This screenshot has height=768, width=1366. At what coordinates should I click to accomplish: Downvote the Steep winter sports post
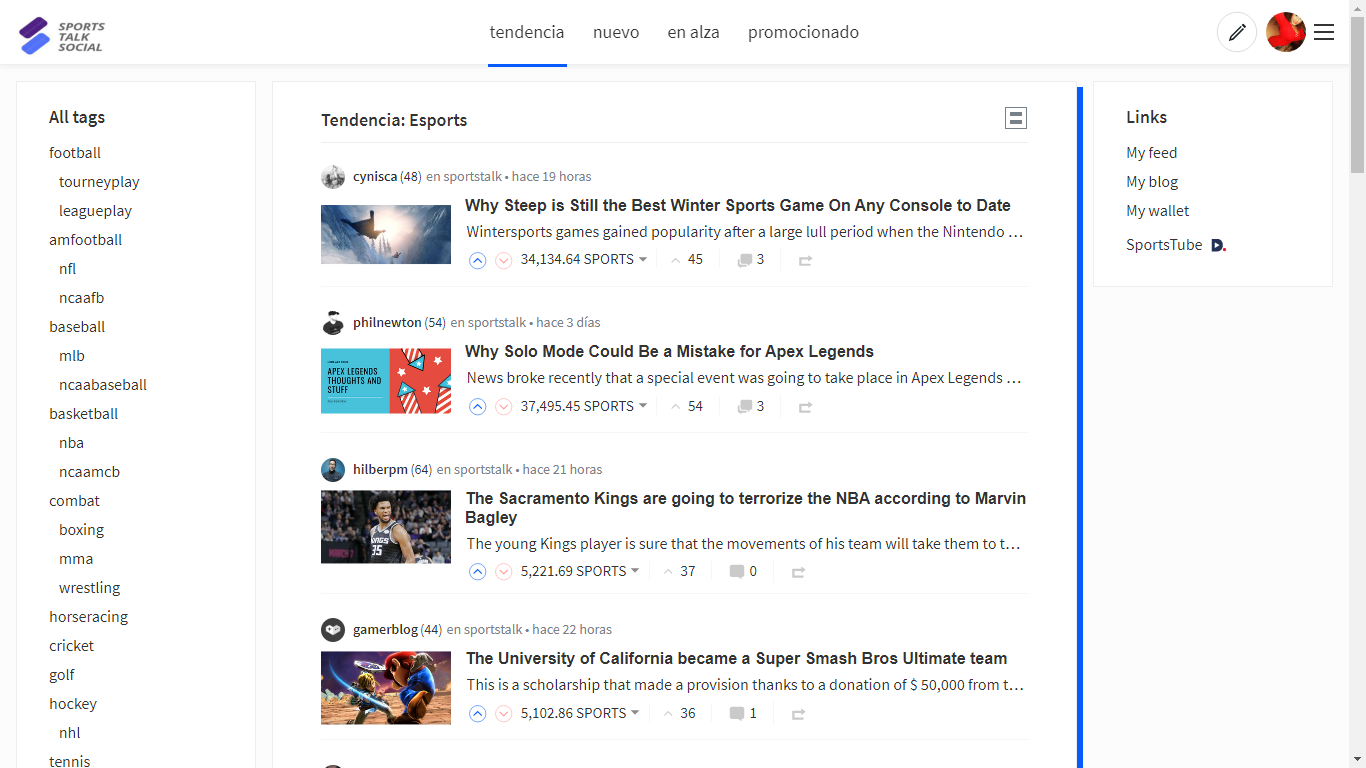coord(504,260)
